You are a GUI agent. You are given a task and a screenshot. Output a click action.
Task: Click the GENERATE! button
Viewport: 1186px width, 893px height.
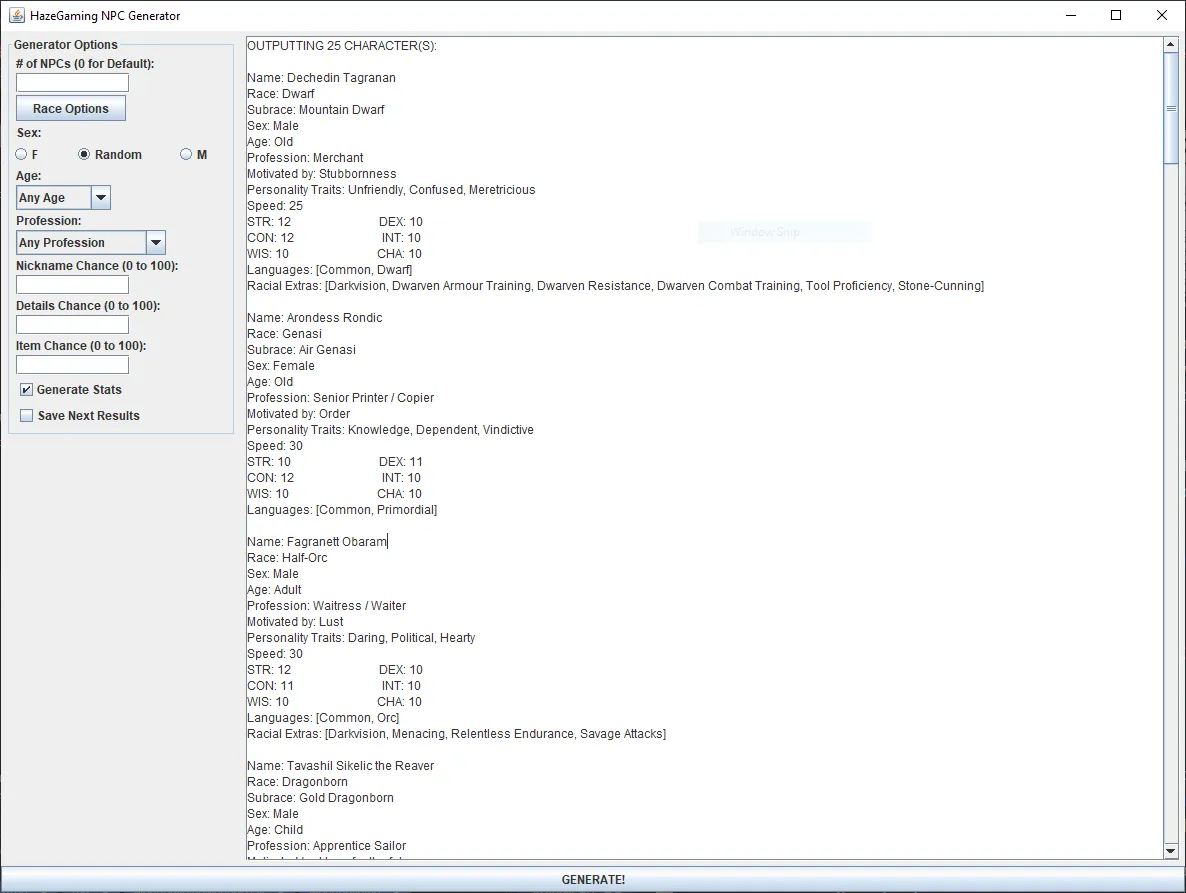click(593, 879)
